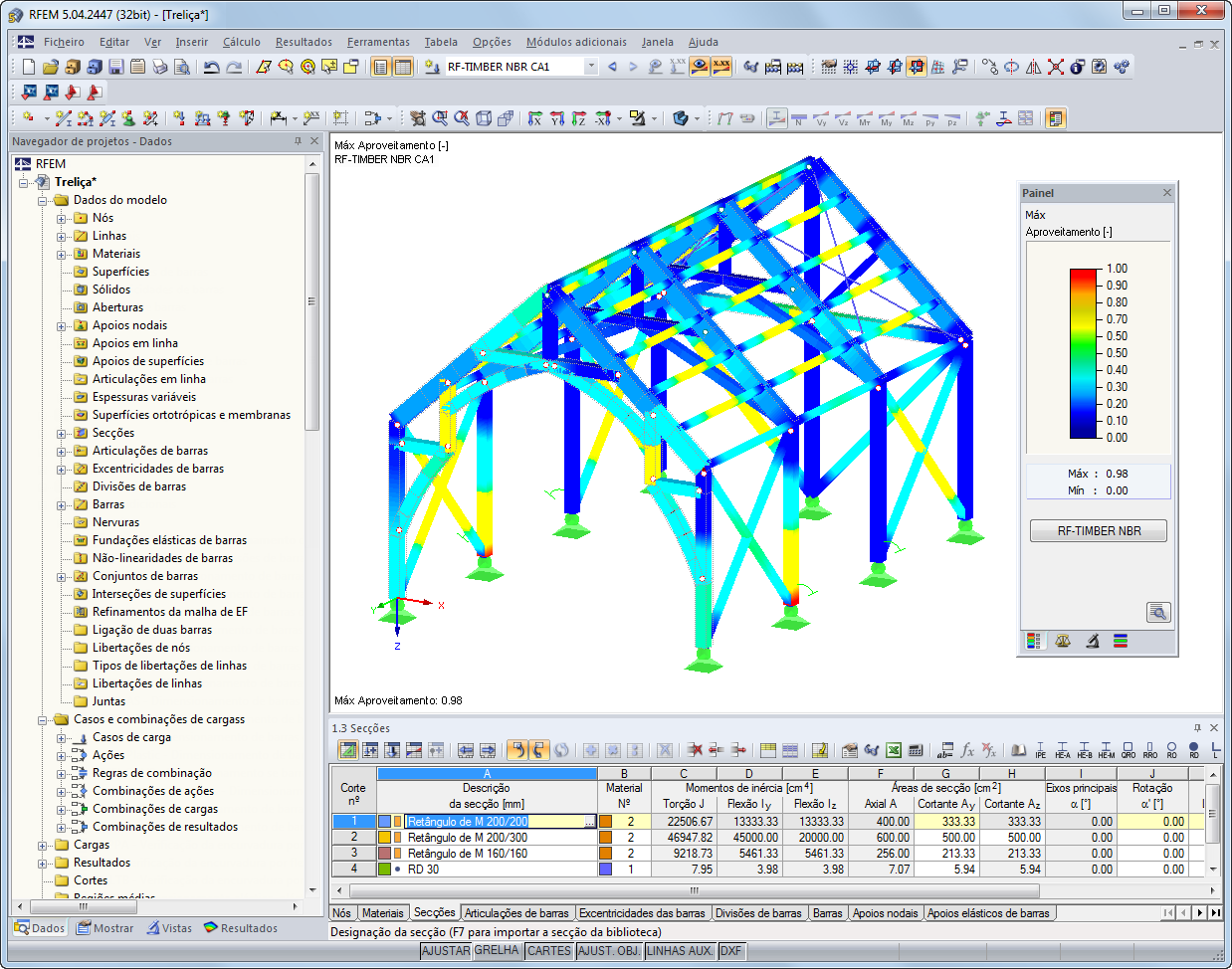Save the model with floppy disk icon
The image size is (1232, 969).
(116, 67)
